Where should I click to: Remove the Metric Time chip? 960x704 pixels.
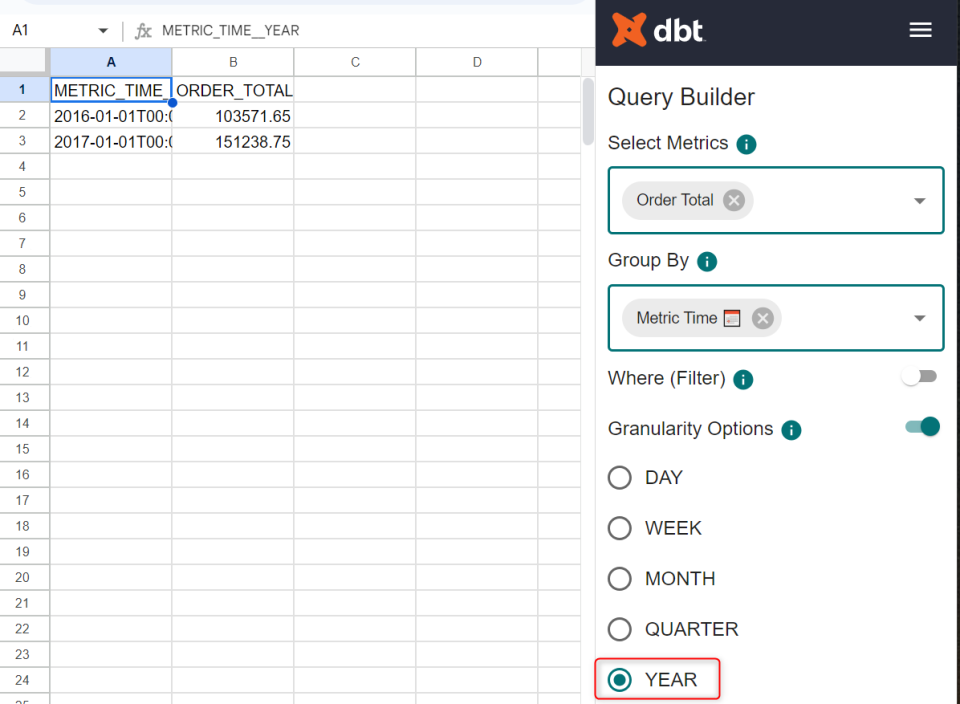tap(762, 318)
